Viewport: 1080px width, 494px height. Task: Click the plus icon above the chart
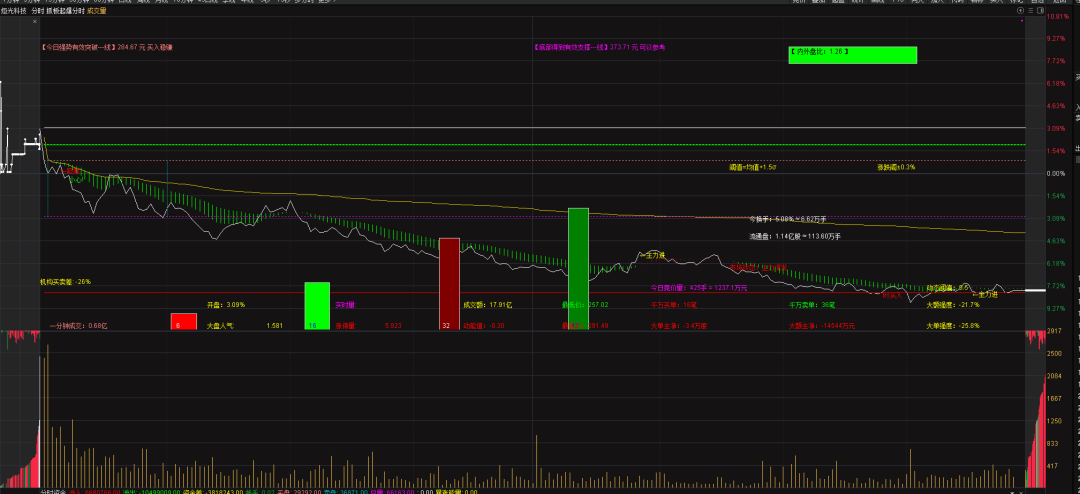click(1020, 12)
